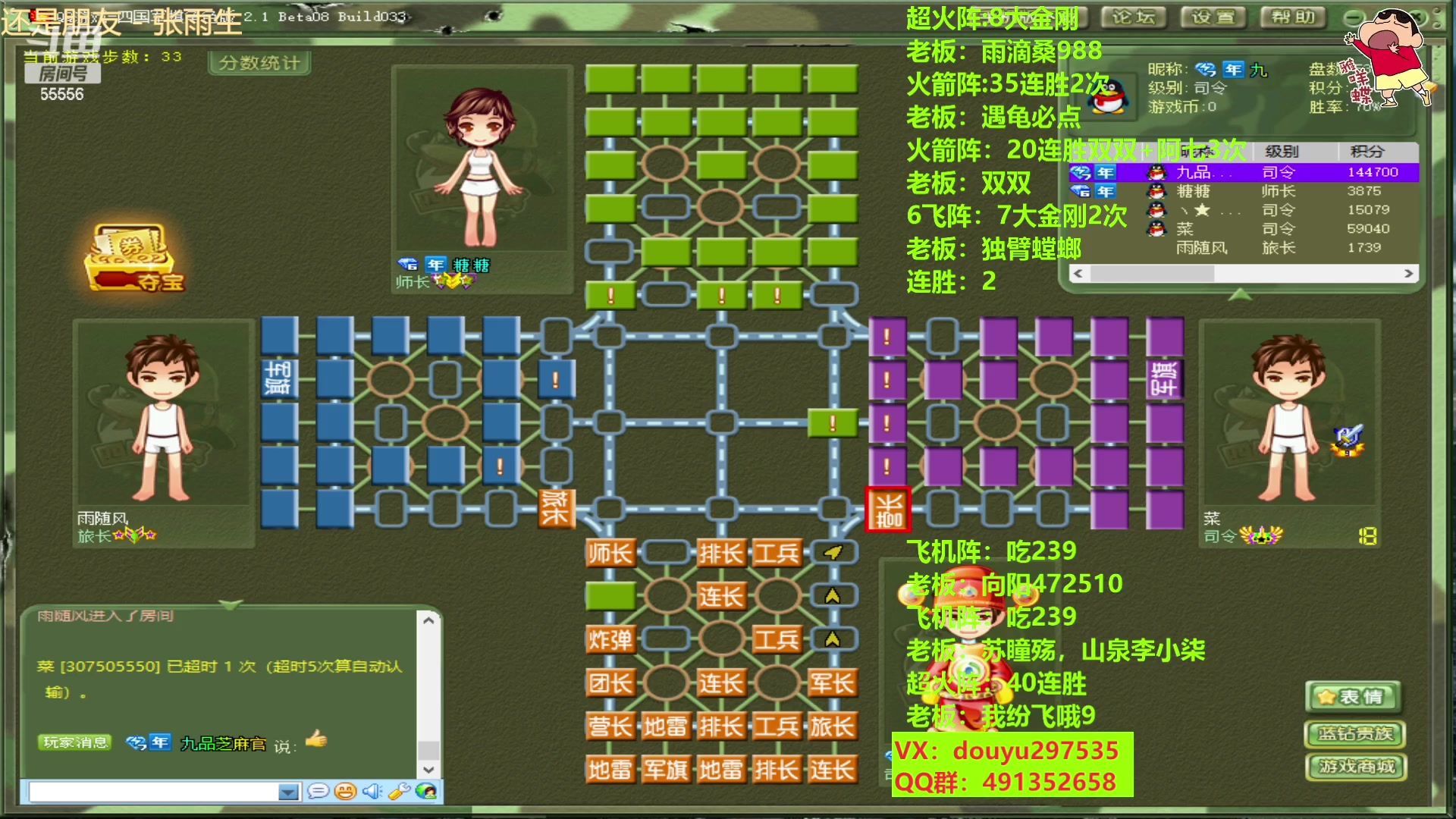Click the blue 军旗 piece
The width and height of the screenshot is (1456, 819).
[x=278, y=378]
